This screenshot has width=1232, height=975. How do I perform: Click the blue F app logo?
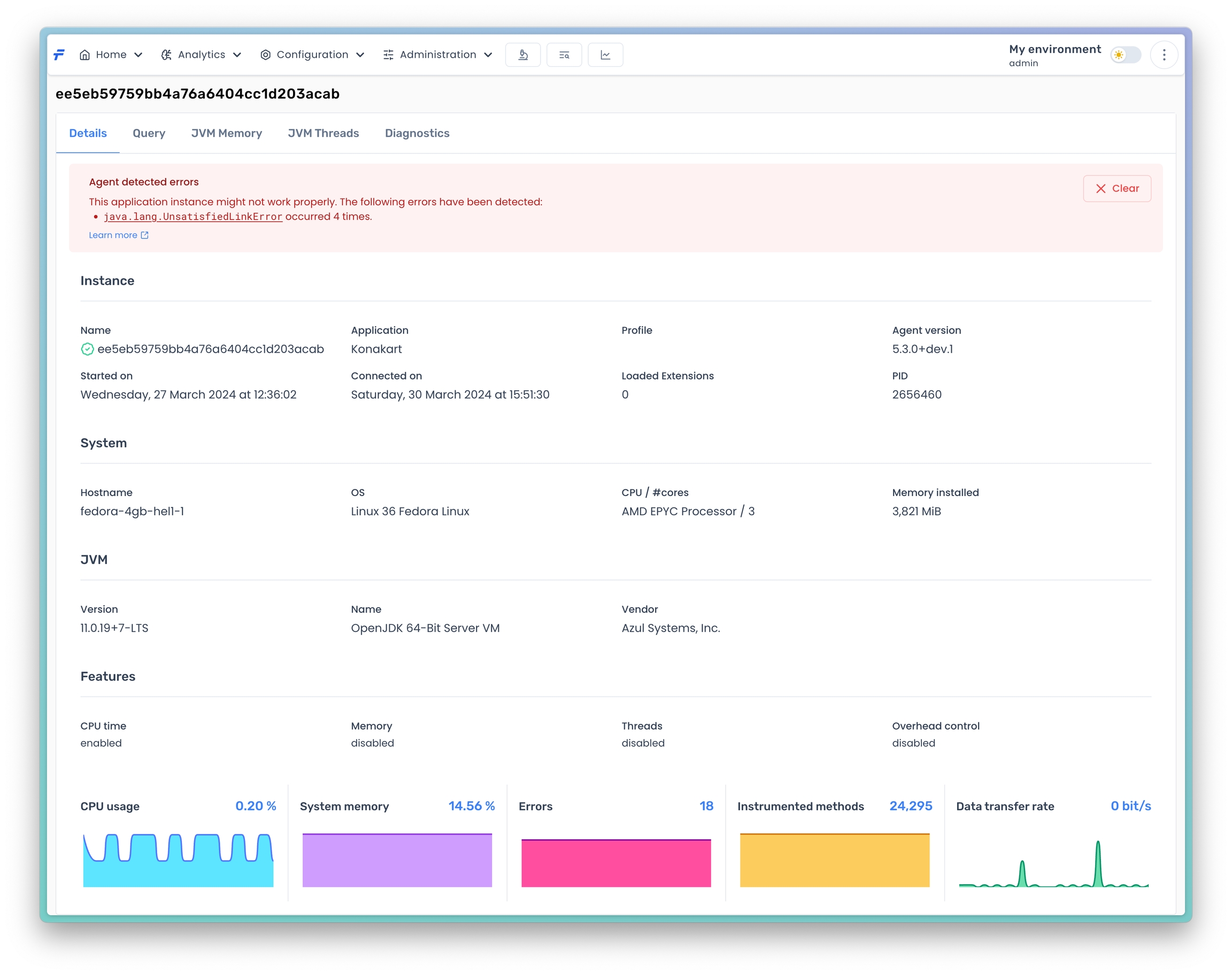point(59,55)
